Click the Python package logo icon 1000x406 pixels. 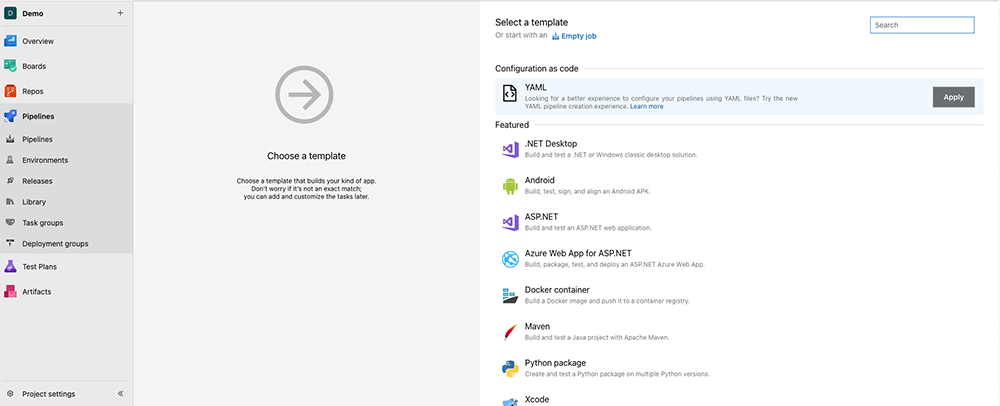click(x=509, y=368)
